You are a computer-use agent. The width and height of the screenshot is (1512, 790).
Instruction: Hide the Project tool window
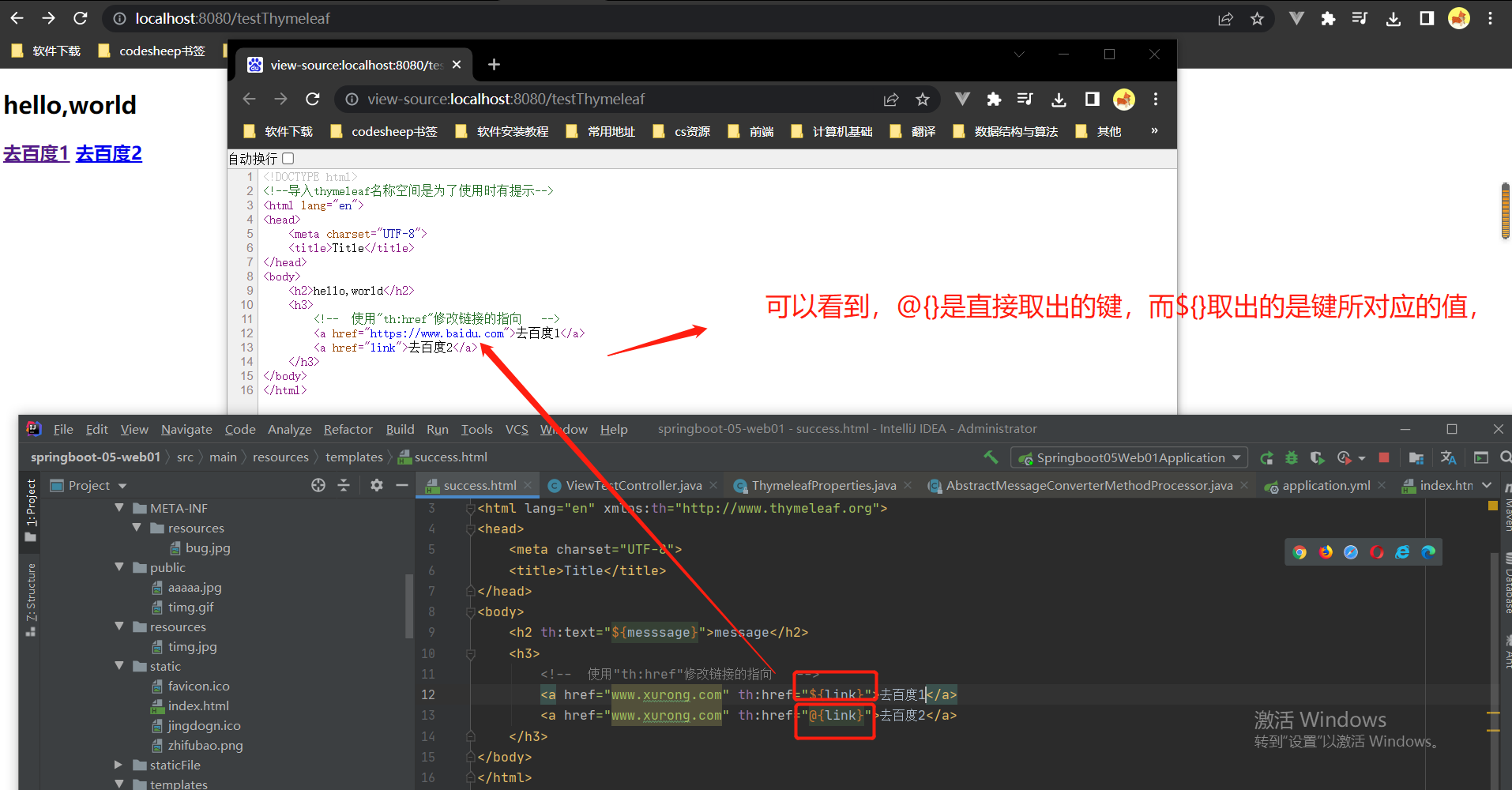pos(402,485)
